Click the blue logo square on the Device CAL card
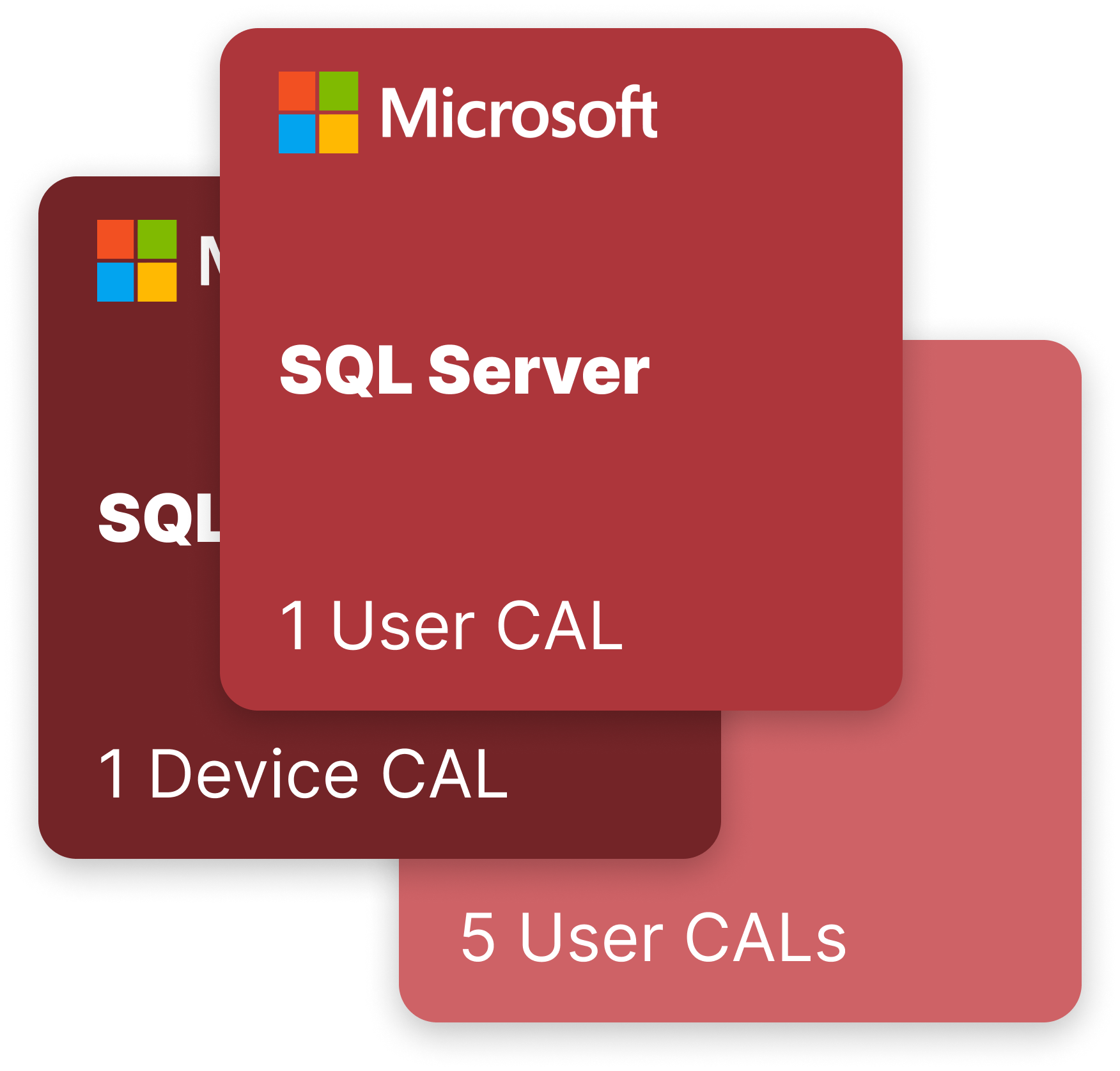Image resolution: width=1120 pixels, height=1071 pixels. (x=115, y=282)
